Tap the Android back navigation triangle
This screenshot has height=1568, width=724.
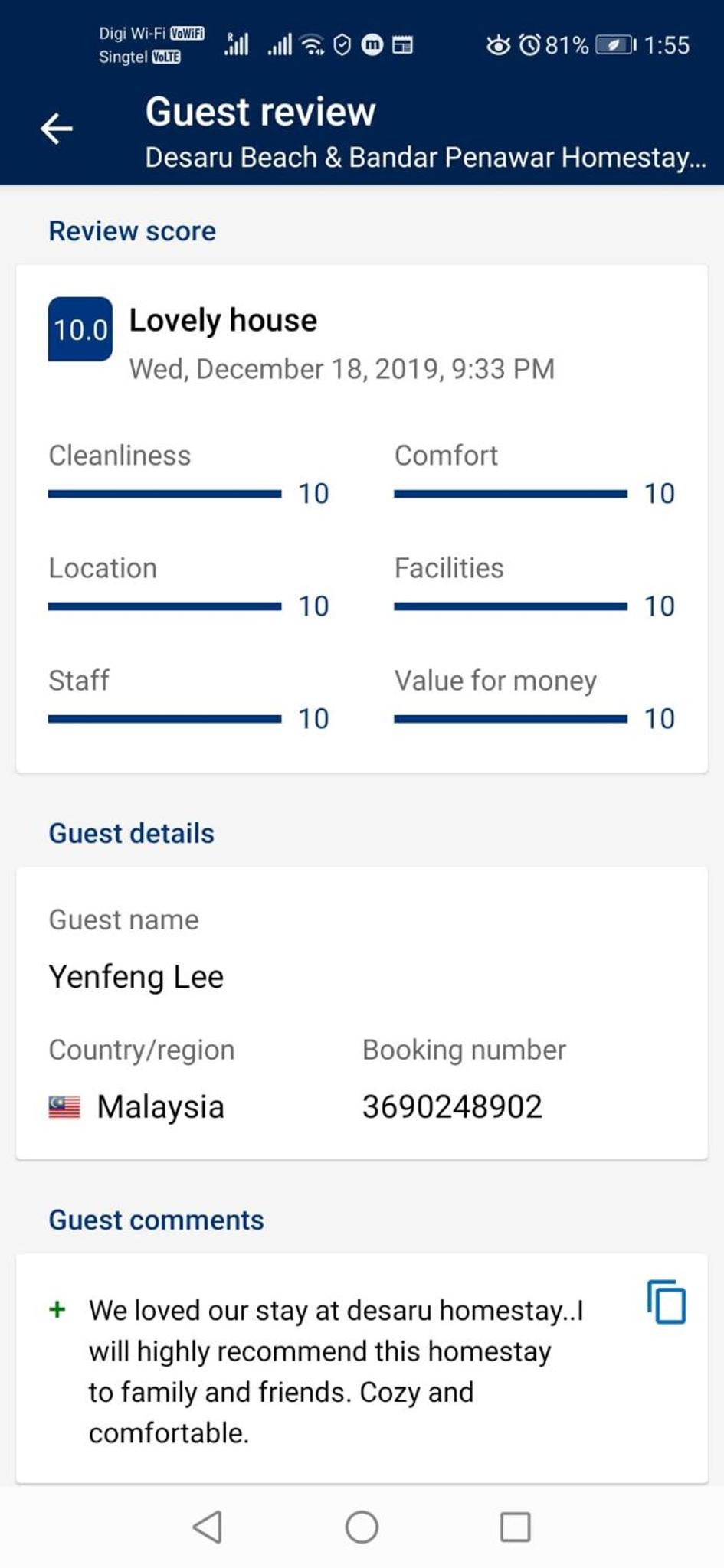(208, 1527)
